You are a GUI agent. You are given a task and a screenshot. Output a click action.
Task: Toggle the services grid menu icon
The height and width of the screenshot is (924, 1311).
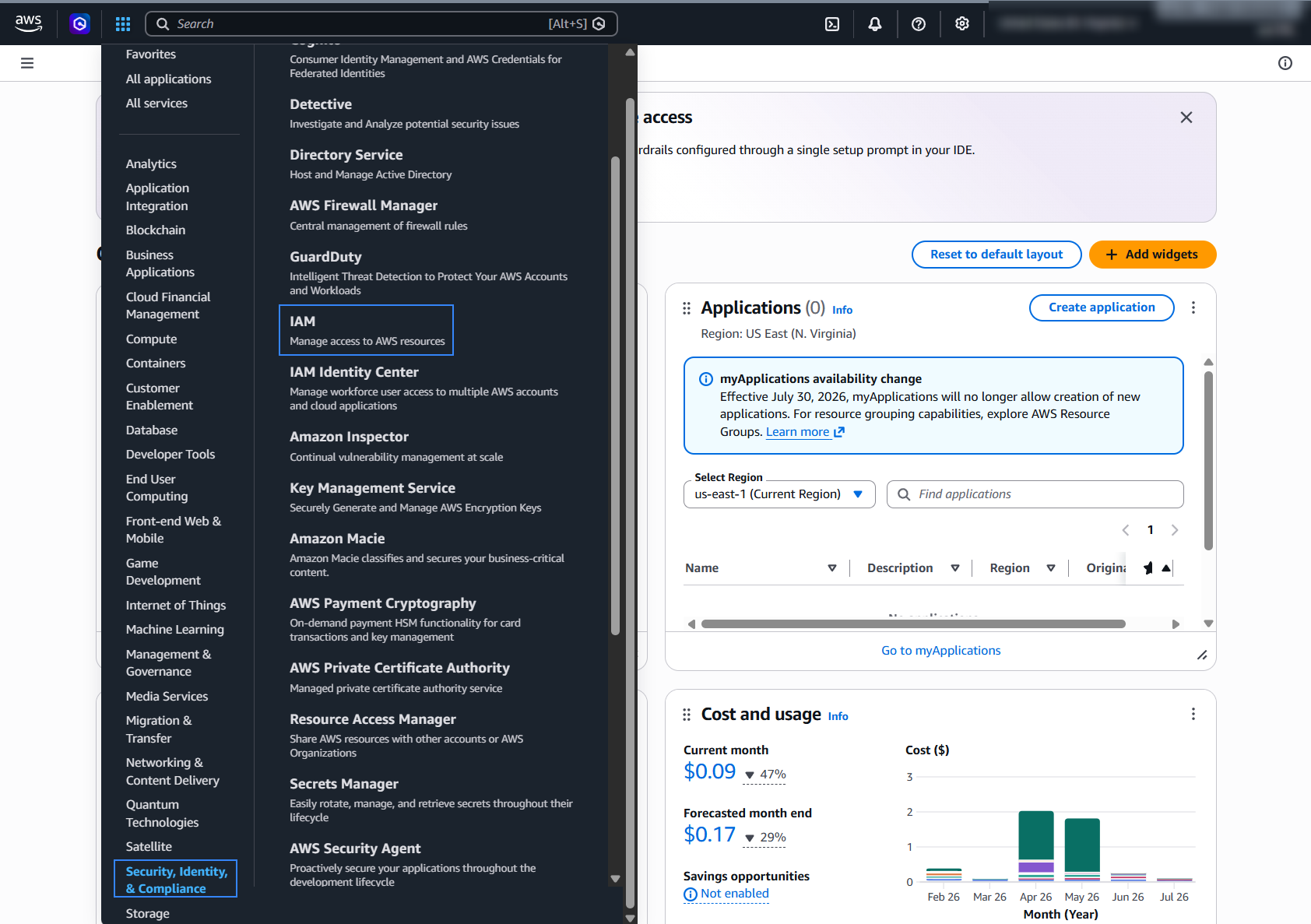click(x=123, y=24)
